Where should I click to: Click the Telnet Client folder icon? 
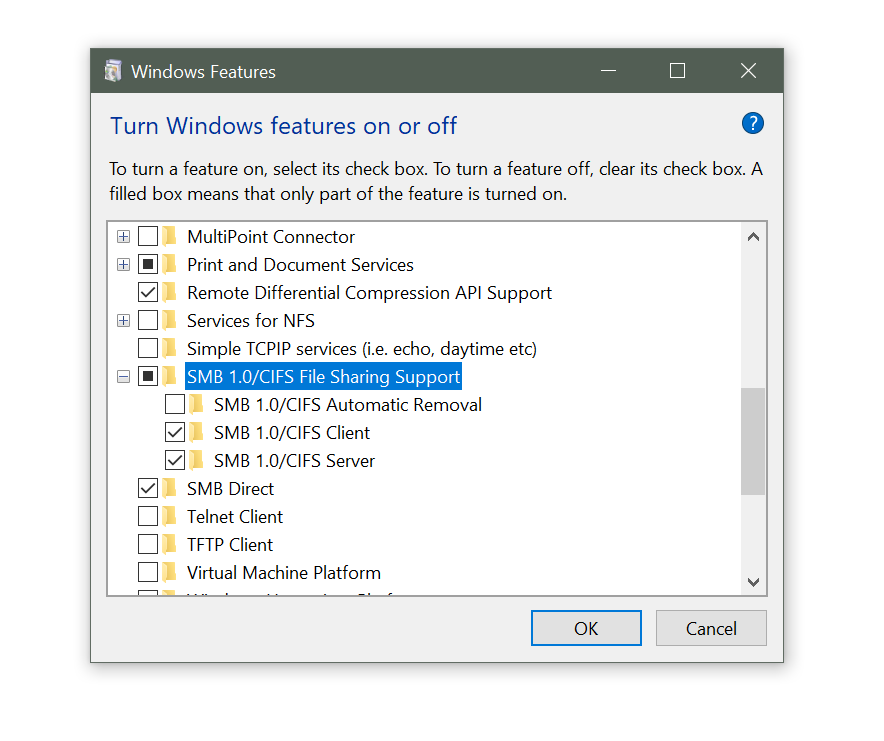[x=170, y=516]
